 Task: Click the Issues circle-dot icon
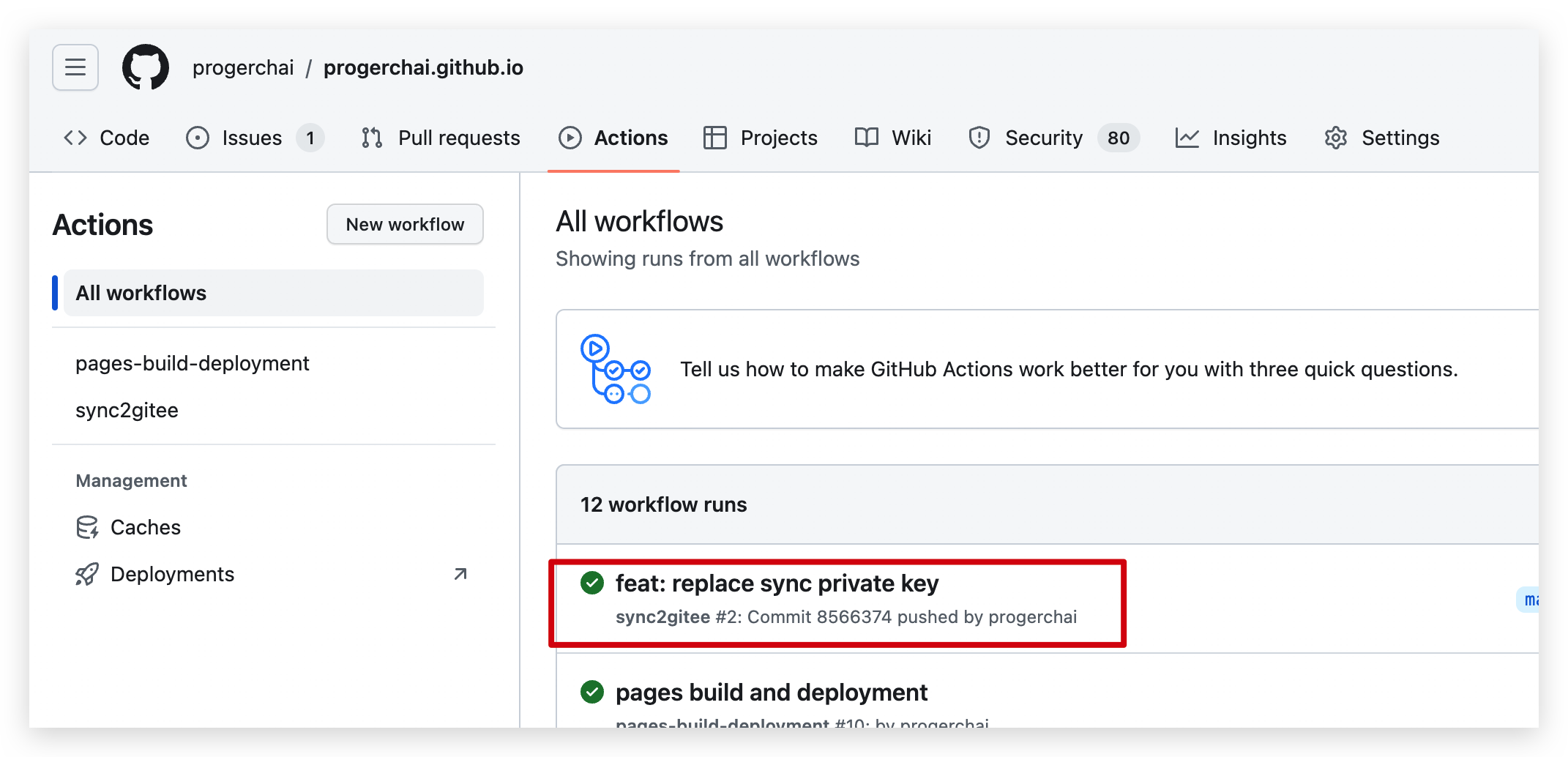pyautogui.click(x=198, y=138)
